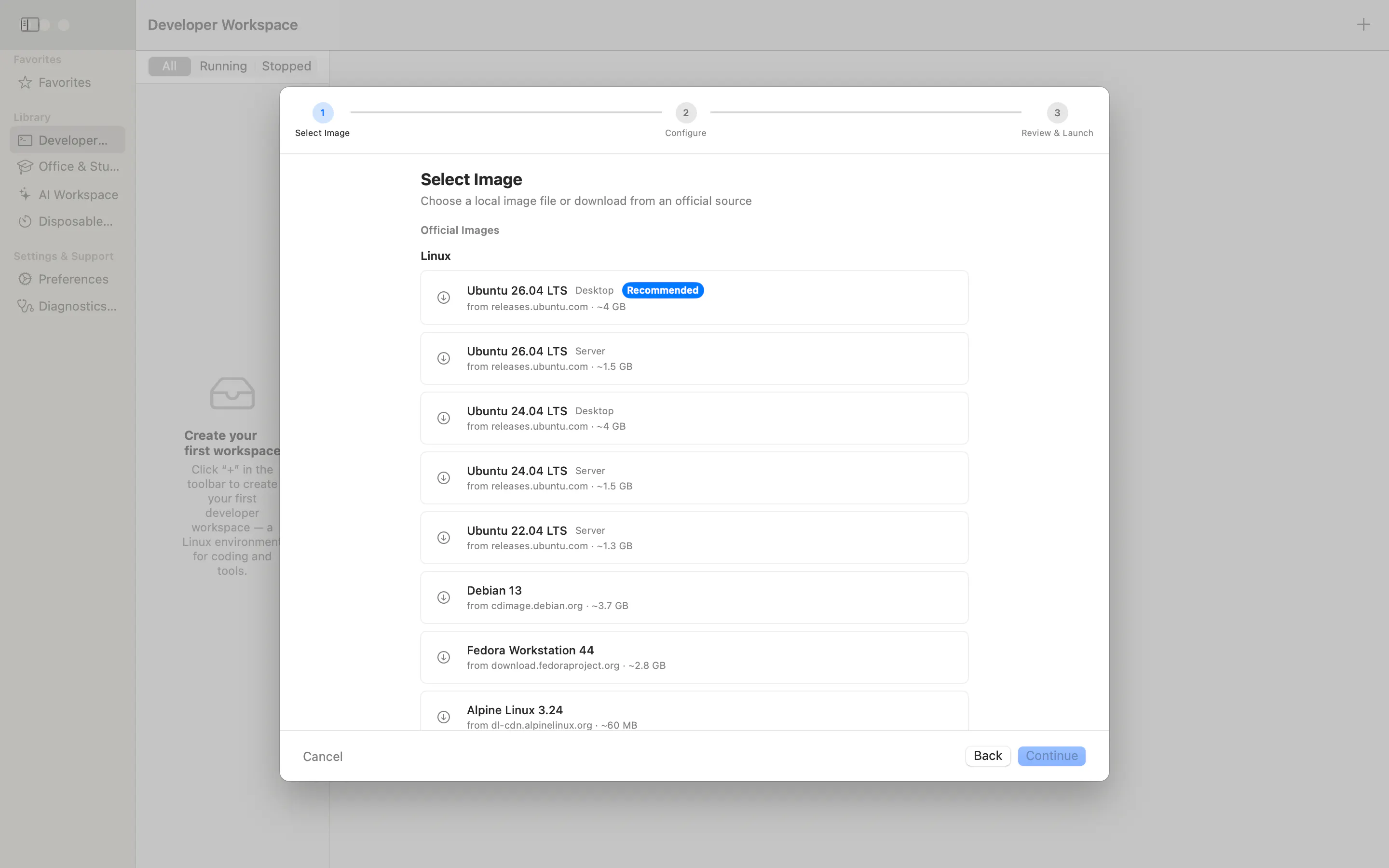Click step 2 Configure circle
Viewport: 1389px width, 868px height.
(x=686, y=113)
